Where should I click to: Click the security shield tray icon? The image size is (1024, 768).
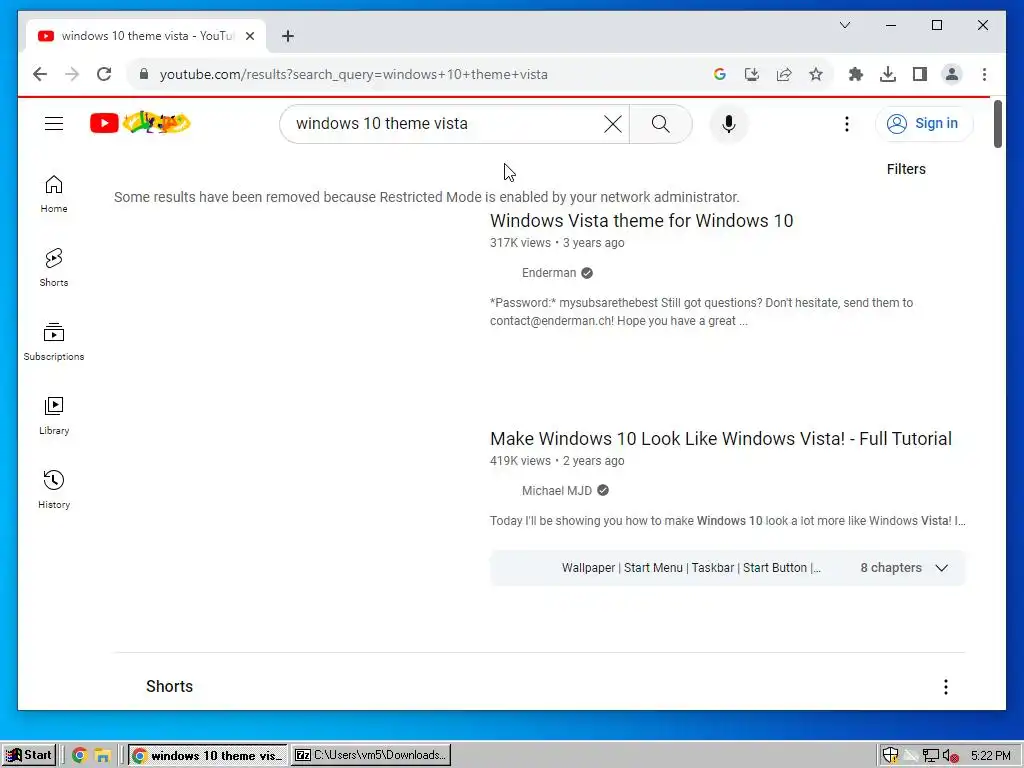coord(889,756)
